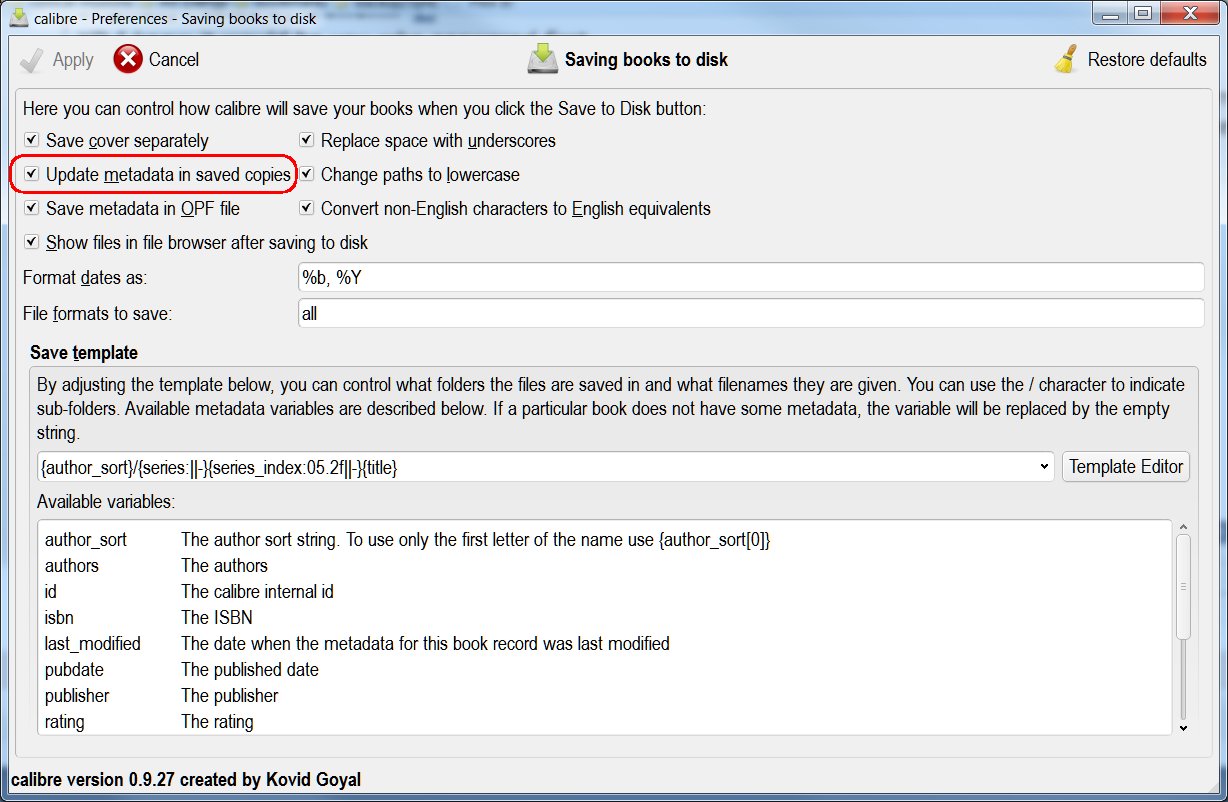Screen dimensions: 1228x802
Task: Click the Restore defaults broom icon
Action: pyautogui.click(x=1066, y=60)
